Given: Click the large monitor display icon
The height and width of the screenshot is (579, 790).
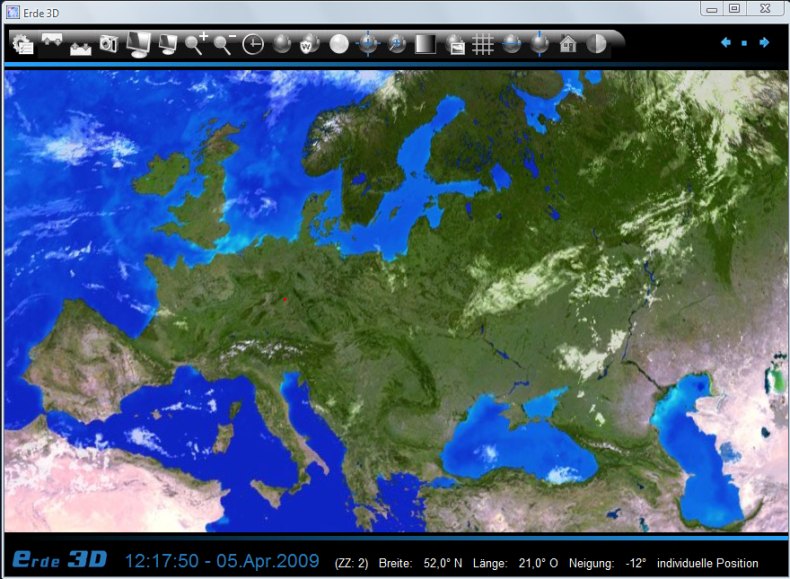Looking at the screenshot, I should [x=138, y=44].
